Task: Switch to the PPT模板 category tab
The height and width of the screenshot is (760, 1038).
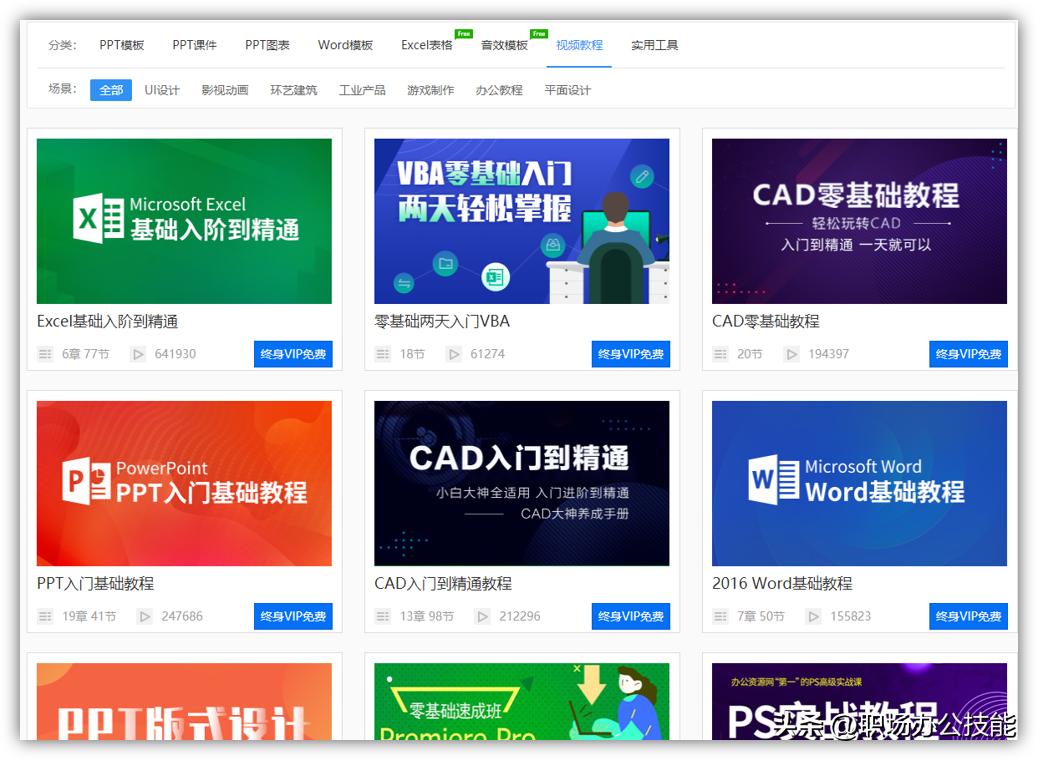Action: coord(124,44)
